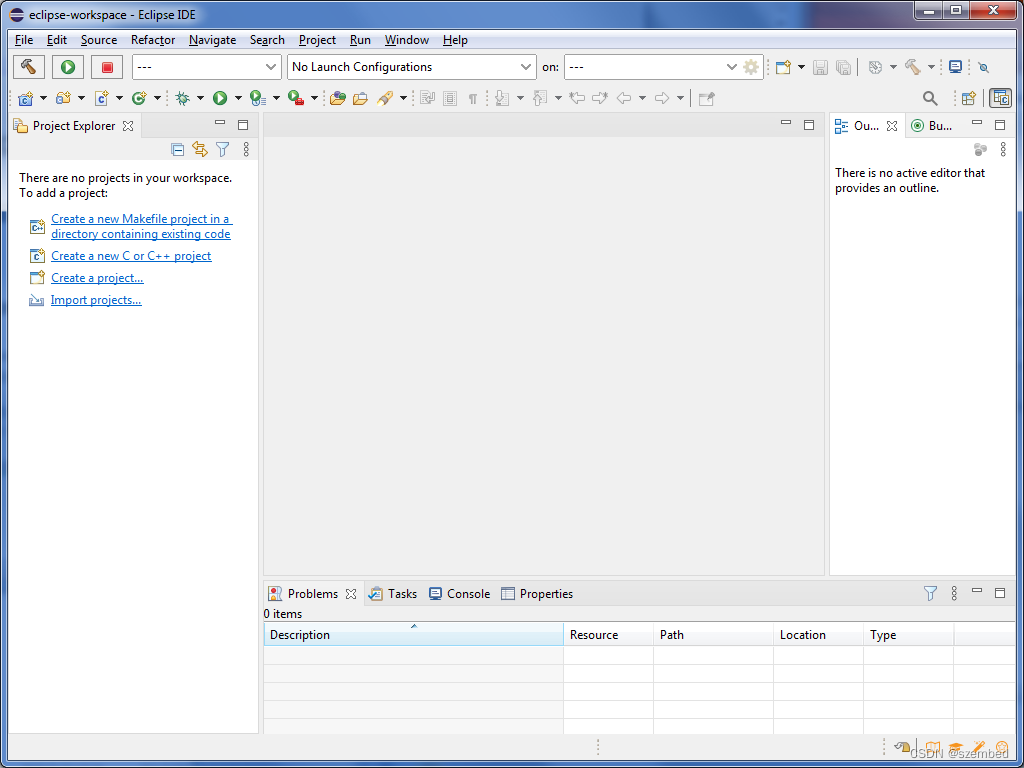Click the Forward navigation arrow
The height and width of the screenshot is (768, 1024).
pos(662,99)
